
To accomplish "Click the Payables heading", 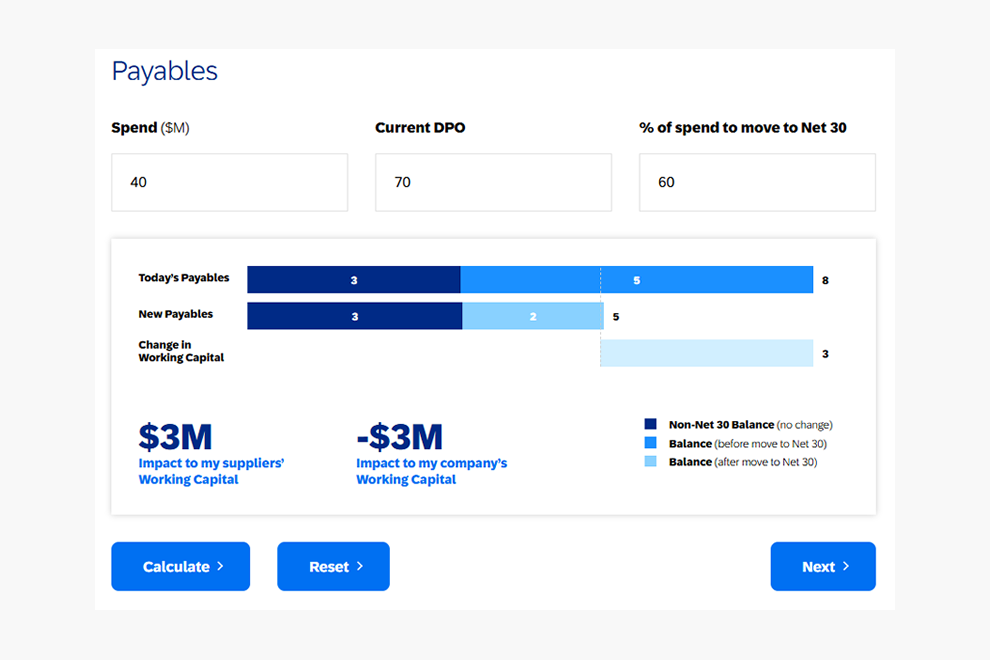I will tap(164, 71).
